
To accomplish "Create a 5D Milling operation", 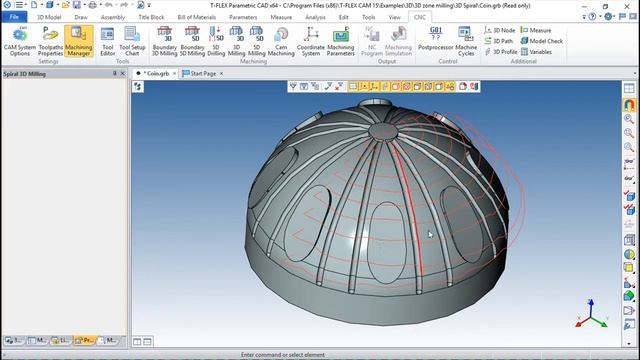I will 256,41.
